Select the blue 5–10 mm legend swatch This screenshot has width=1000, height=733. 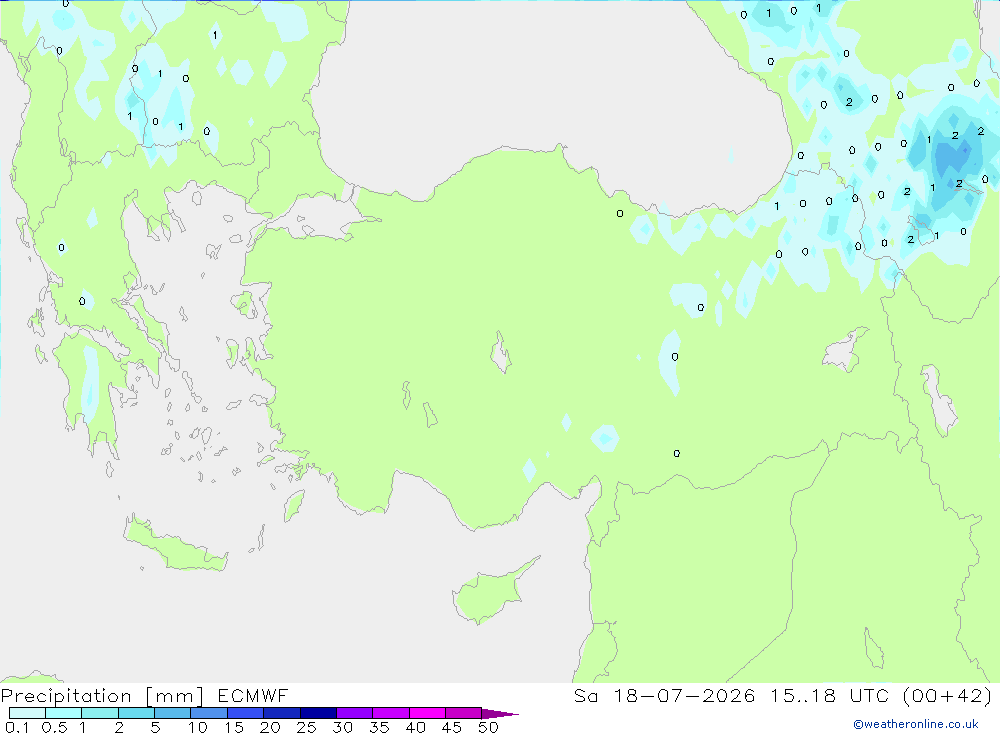[172, 713]
